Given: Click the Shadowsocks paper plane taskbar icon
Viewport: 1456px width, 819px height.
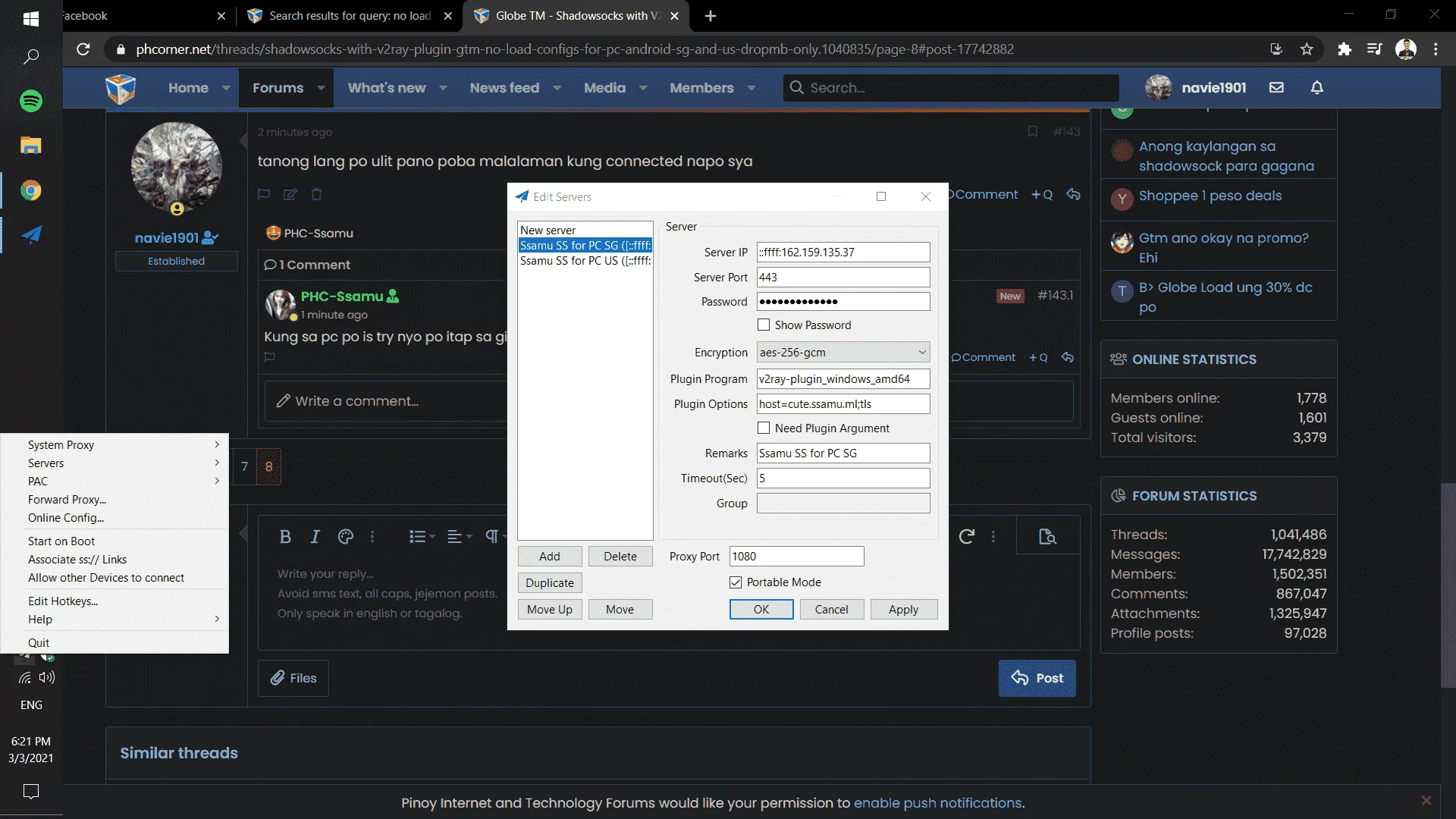Looking at the screenshot, I should point(31,234).
